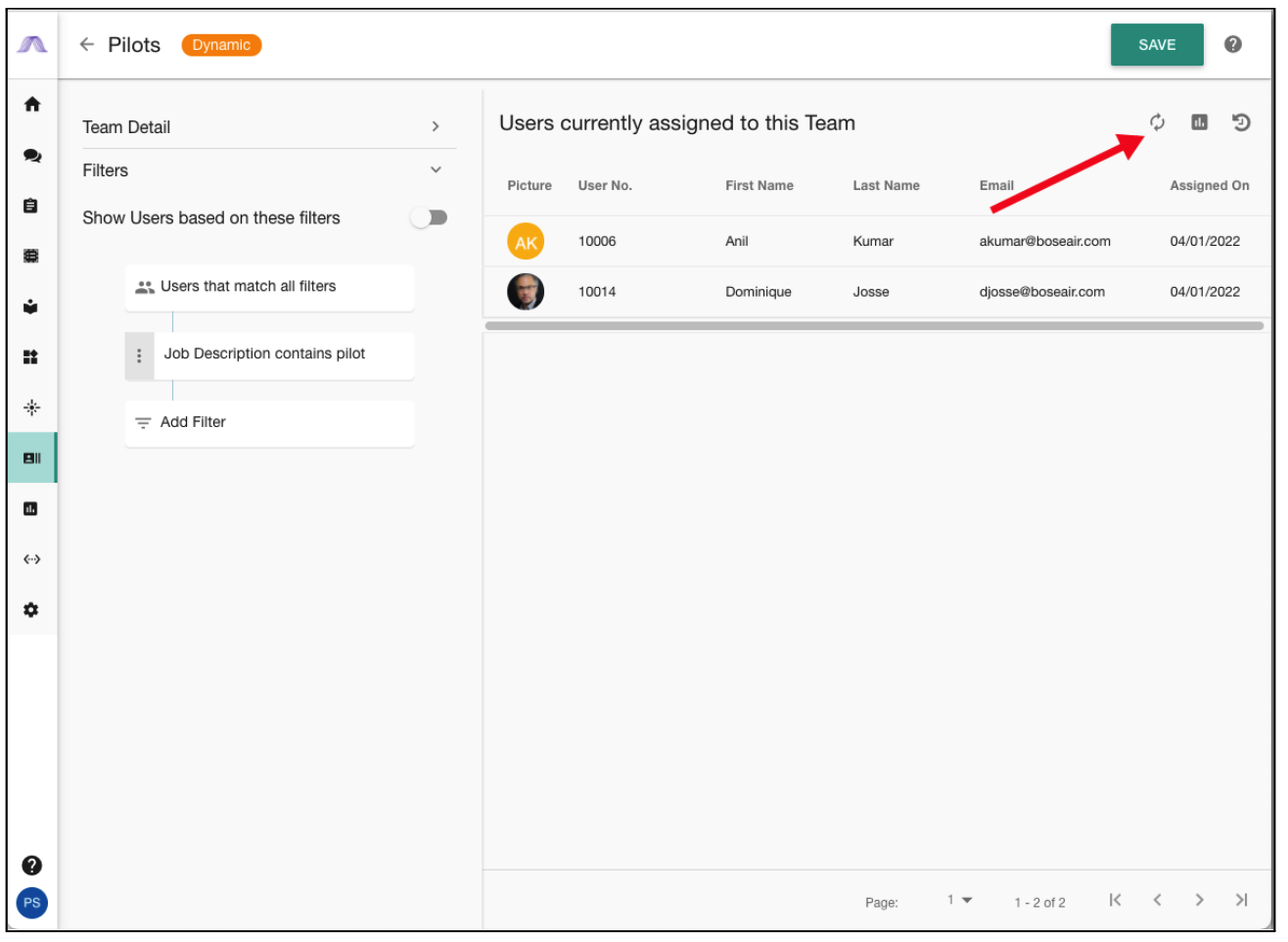The height and width of the screenshot is (942, 1288).
Task: Click the last name Kumar
Action: [873, 242]
